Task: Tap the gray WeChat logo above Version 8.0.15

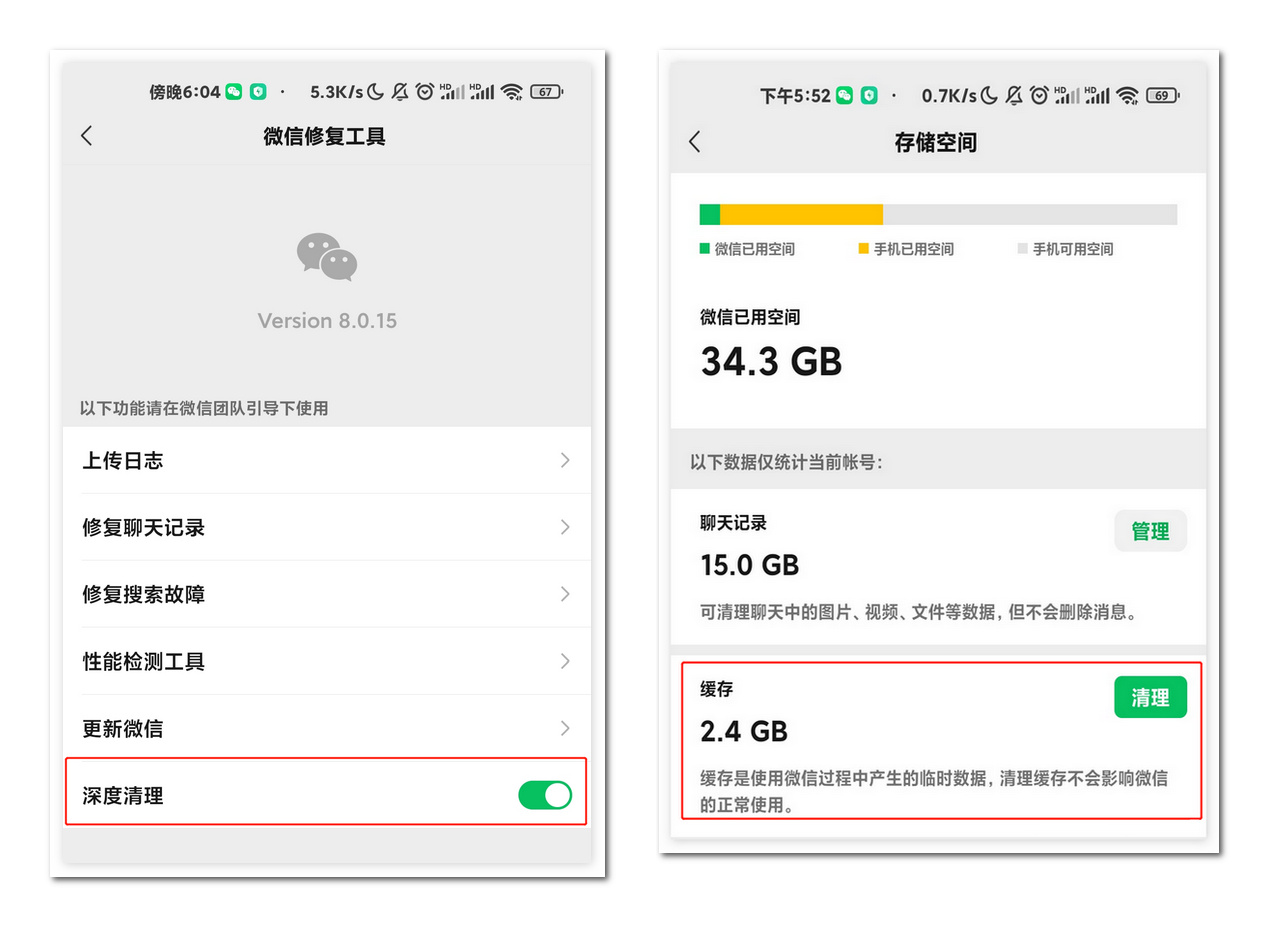Action: [x=327, y=257]
